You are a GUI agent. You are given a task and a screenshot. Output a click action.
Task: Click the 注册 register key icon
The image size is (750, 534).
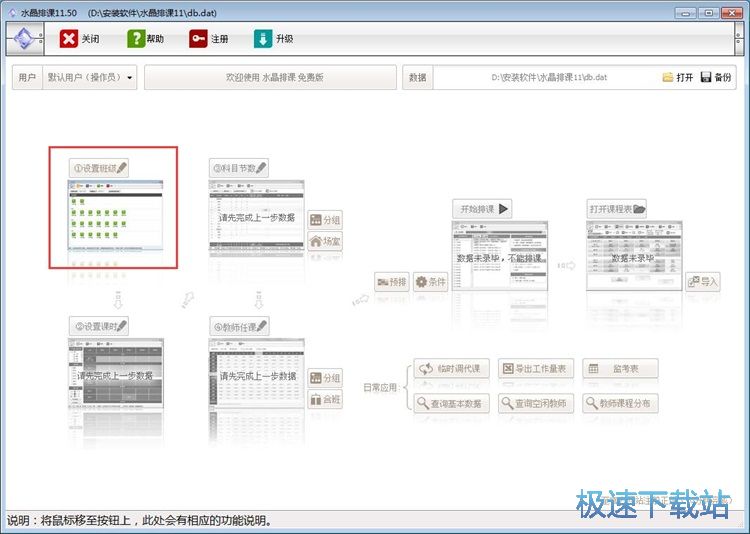198,39
